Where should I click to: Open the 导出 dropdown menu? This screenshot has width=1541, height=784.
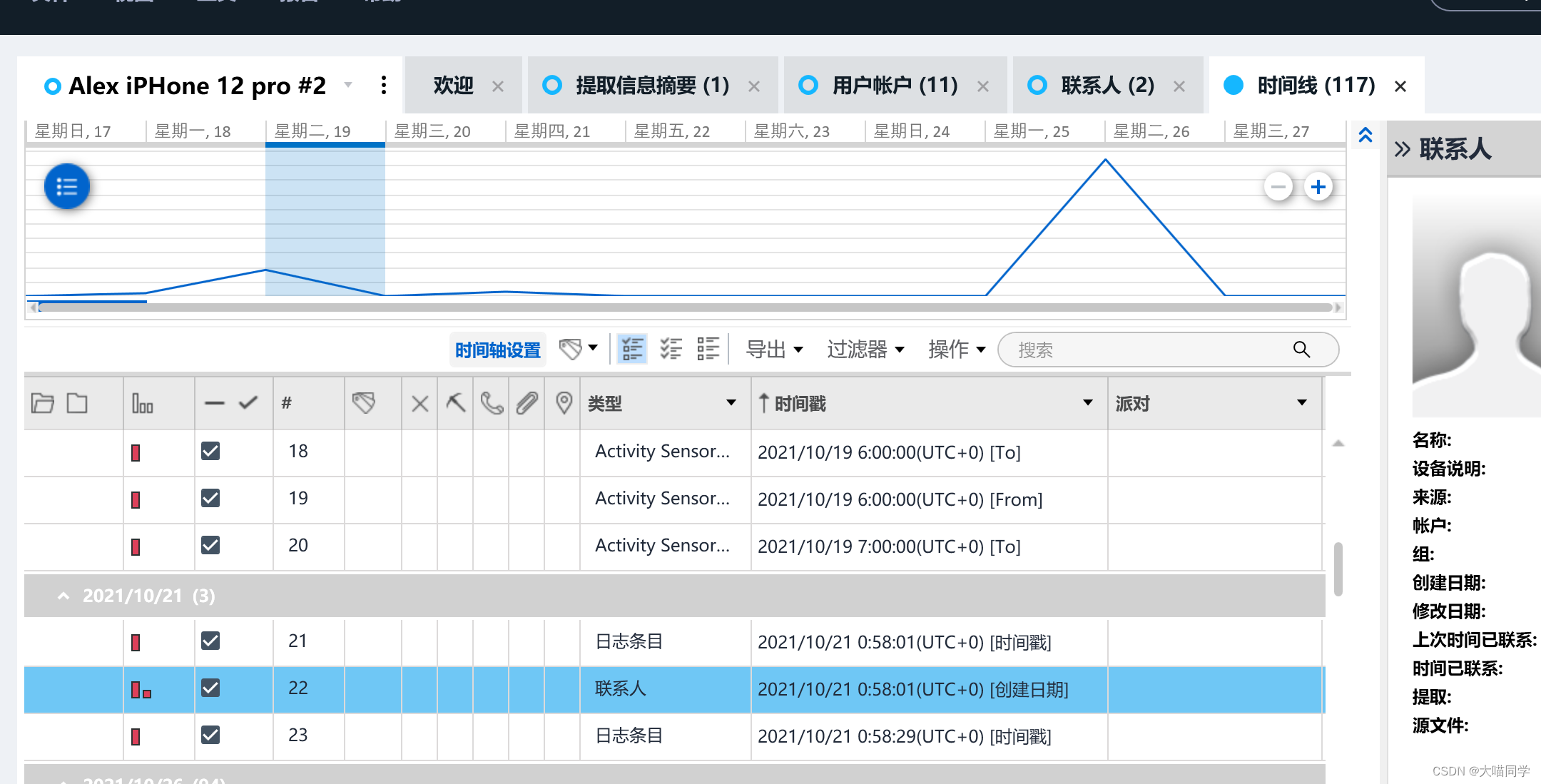(774, 350)
